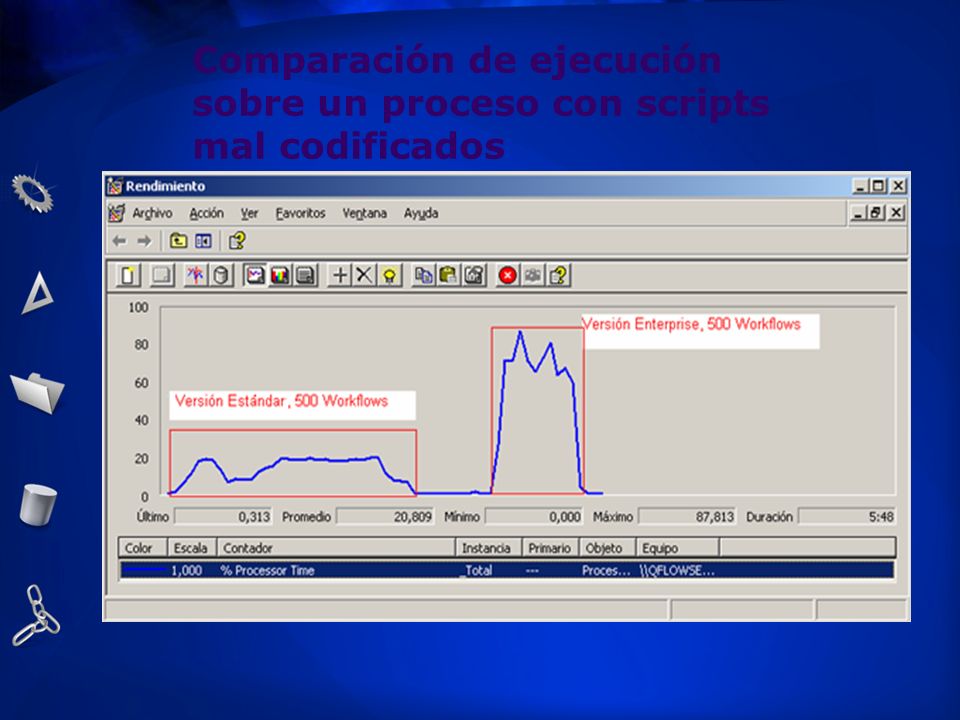Screen dimensions: 960x720
Task: Open the Ventana menu
Action: pos(365,213)
